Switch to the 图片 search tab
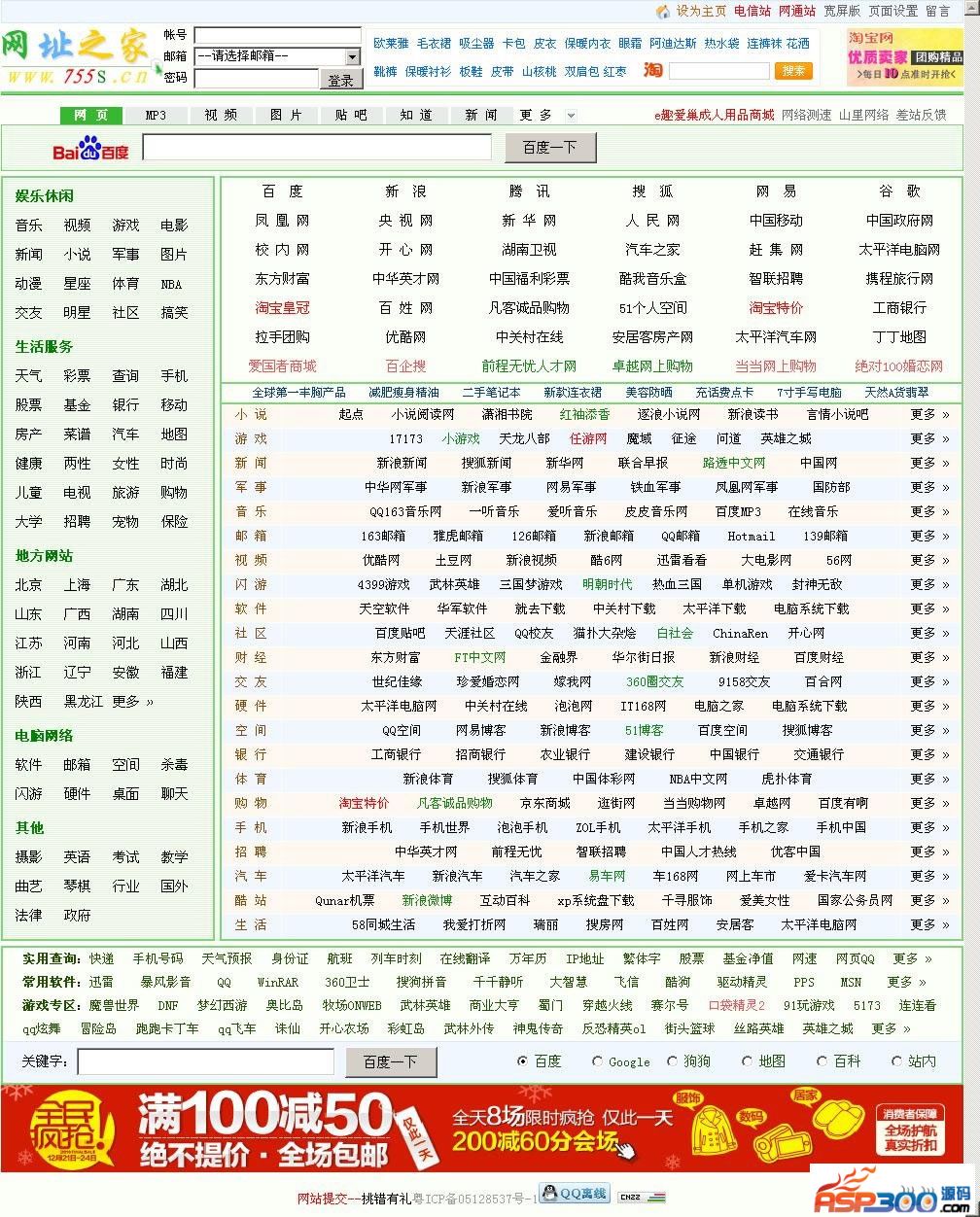This screenshot has height=1217, width=980. [286, 115]
